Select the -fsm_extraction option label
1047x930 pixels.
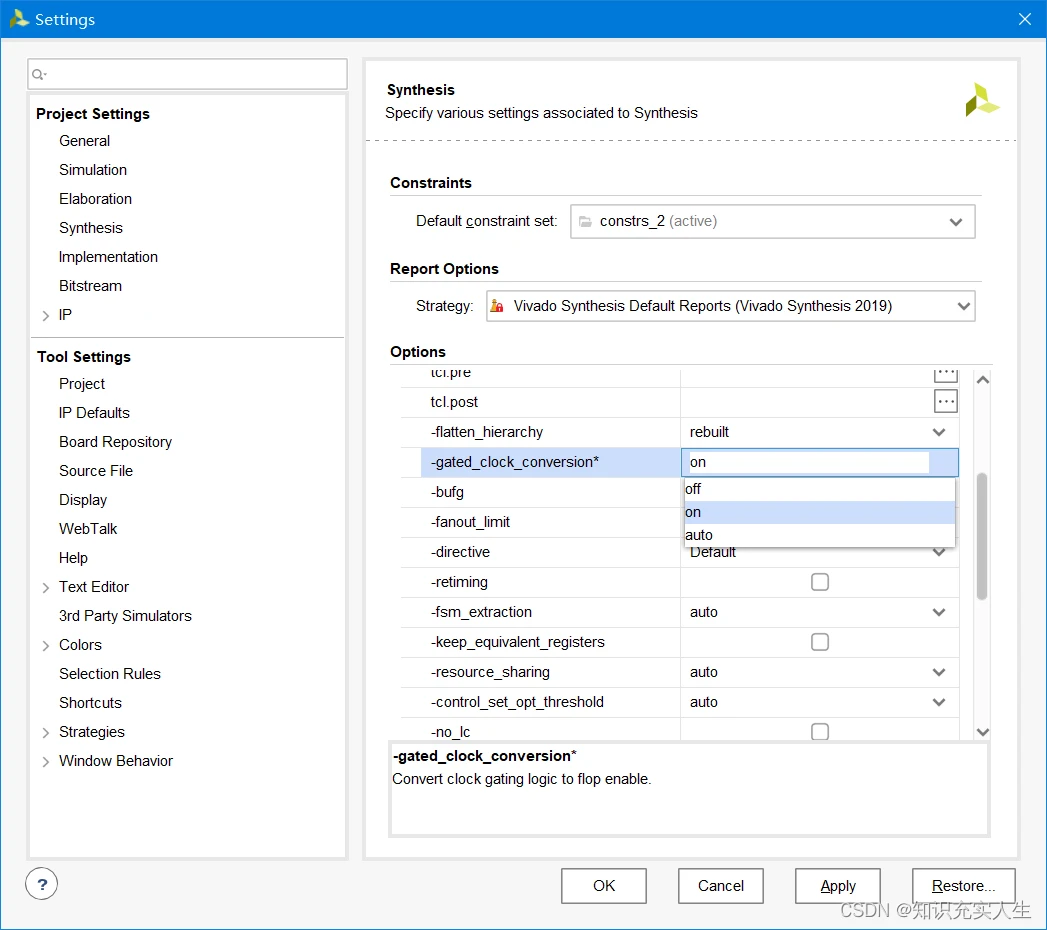tap(481, 612)
